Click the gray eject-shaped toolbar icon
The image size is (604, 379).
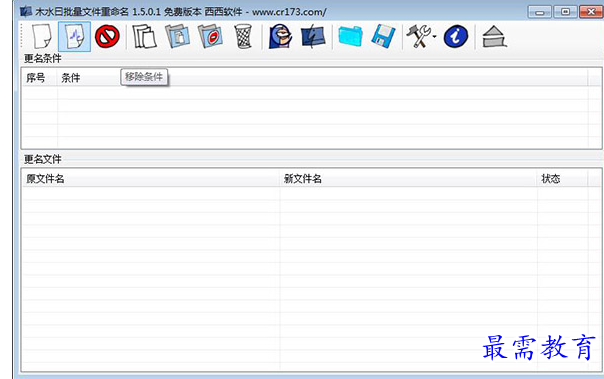pyautogui.click(x=494, y=37)
